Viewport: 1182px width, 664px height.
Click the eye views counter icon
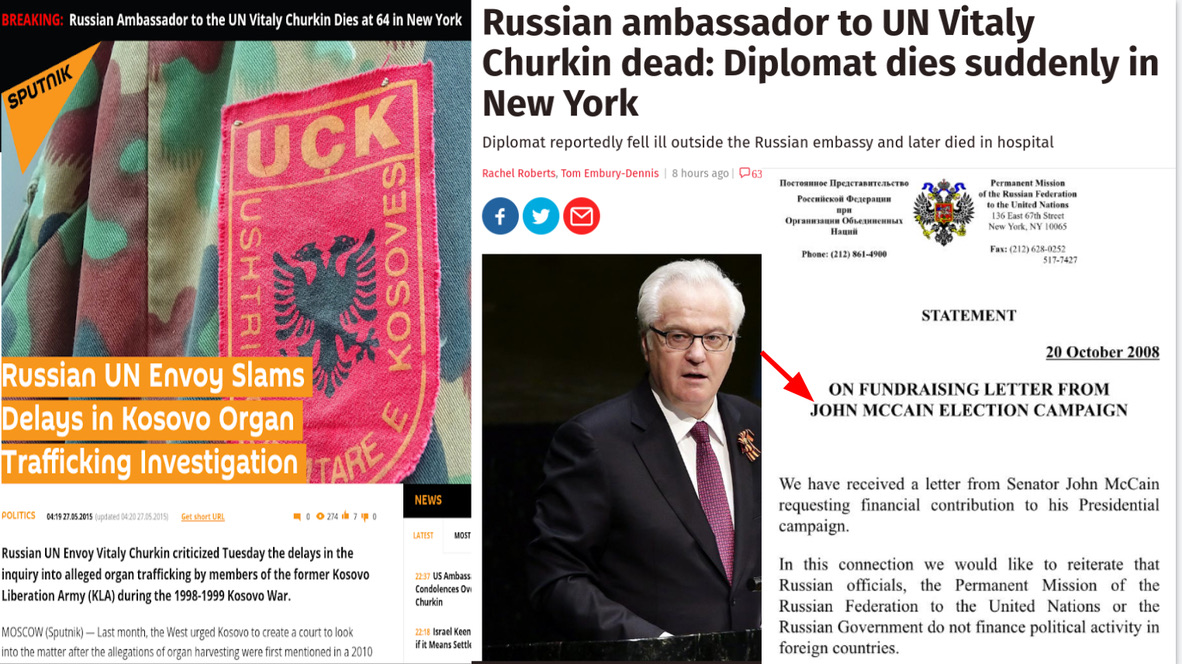(x=320, y=516)
